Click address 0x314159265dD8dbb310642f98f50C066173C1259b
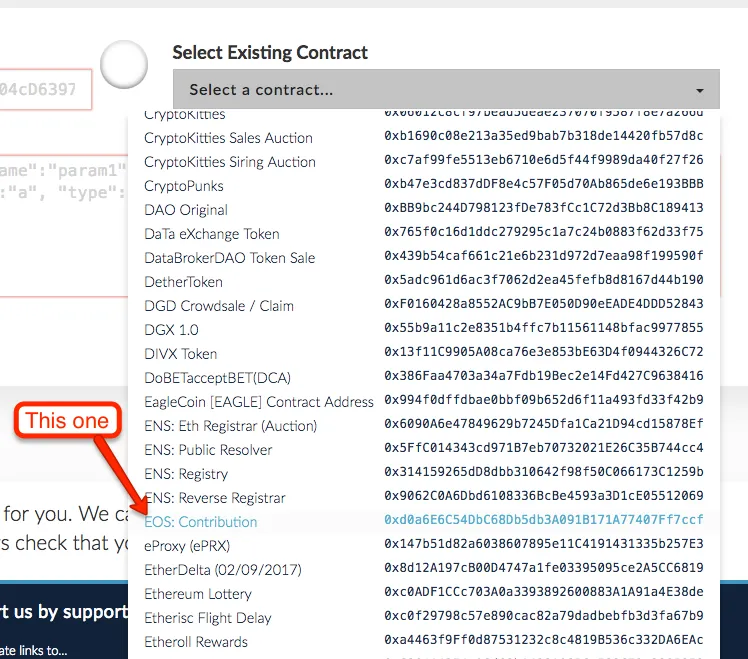The height and width of the screenshot is (659, 748). click(x=544, y=471)
